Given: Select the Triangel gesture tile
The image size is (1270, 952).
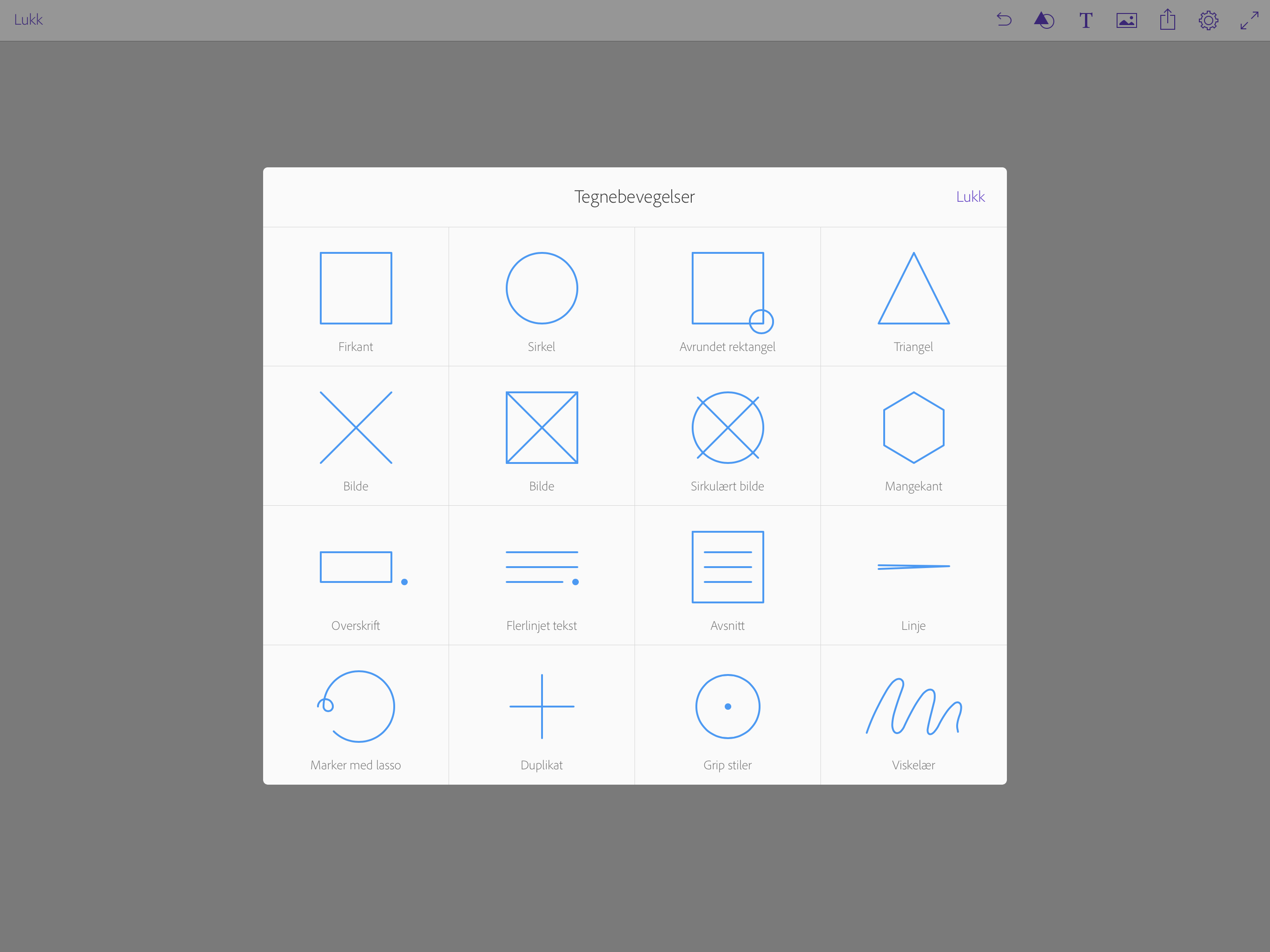Looking at the screenshot, I should click(913, 297).
